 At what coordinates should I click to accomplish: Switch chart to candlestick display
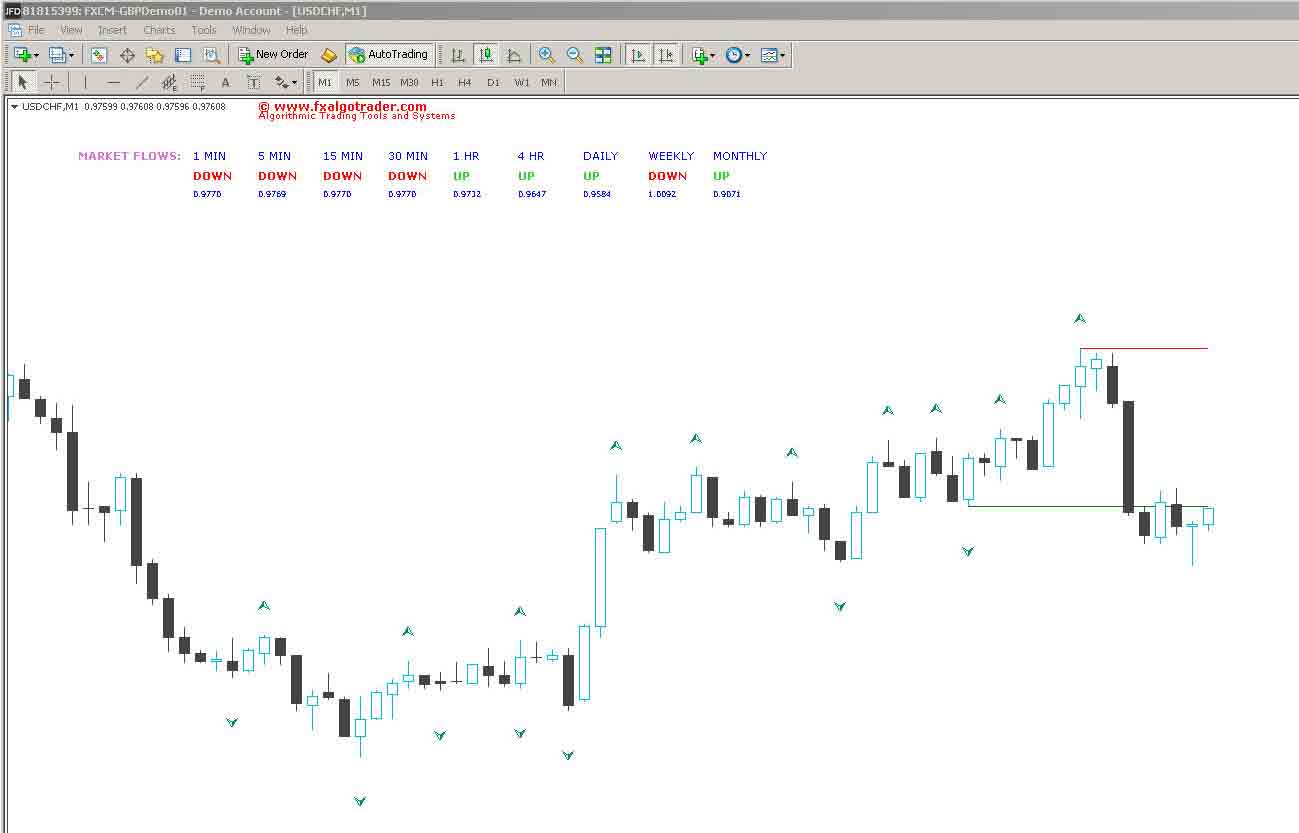(x=486, y=55)
